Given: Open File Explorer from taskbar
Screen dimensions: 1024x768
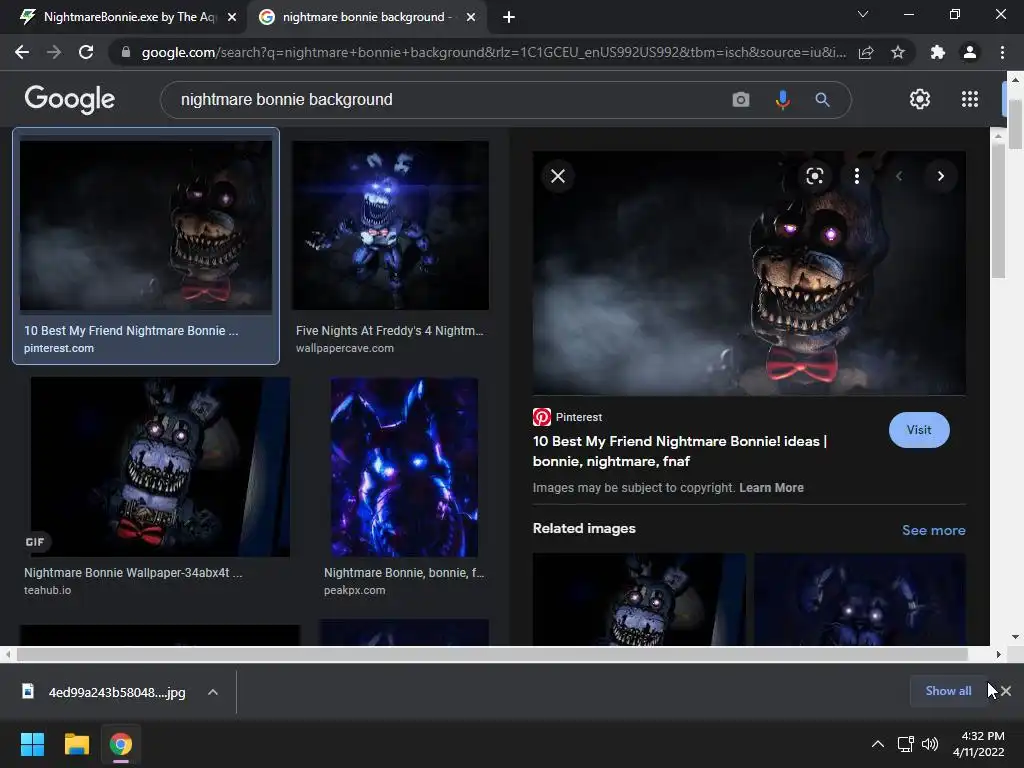Looking at the screenshot, I should pos(76,744).
